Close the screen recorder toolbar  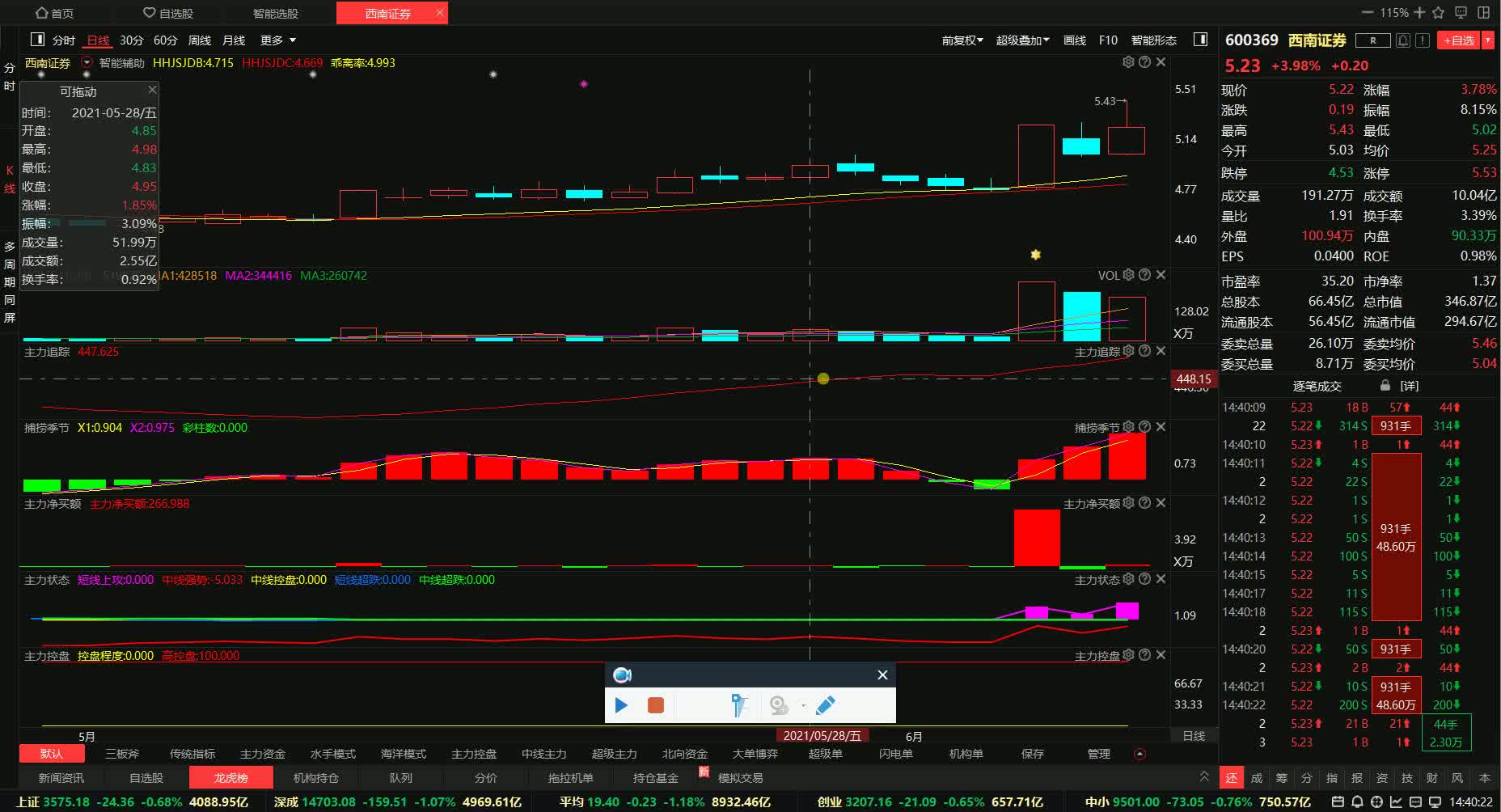tap(882, 675)
